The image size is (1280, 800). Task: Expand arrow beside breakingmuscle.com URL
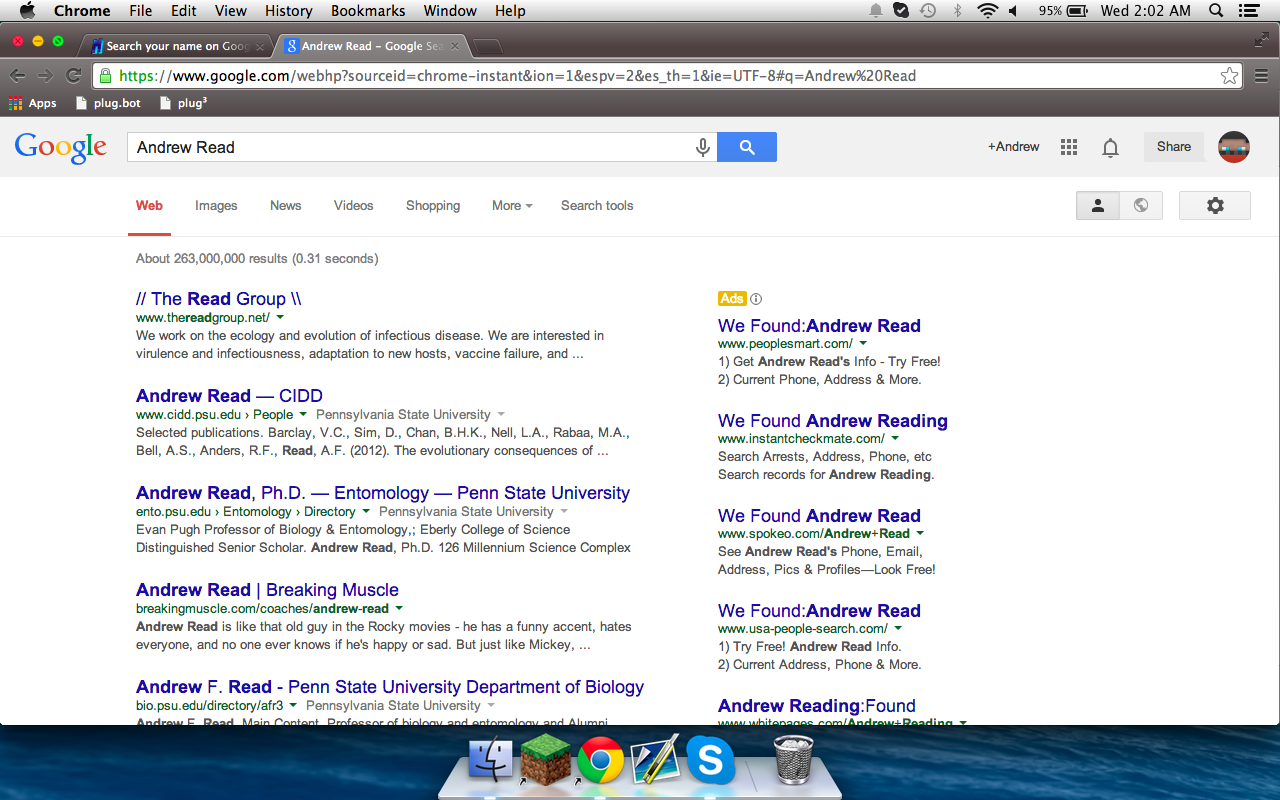coord(399,609)
